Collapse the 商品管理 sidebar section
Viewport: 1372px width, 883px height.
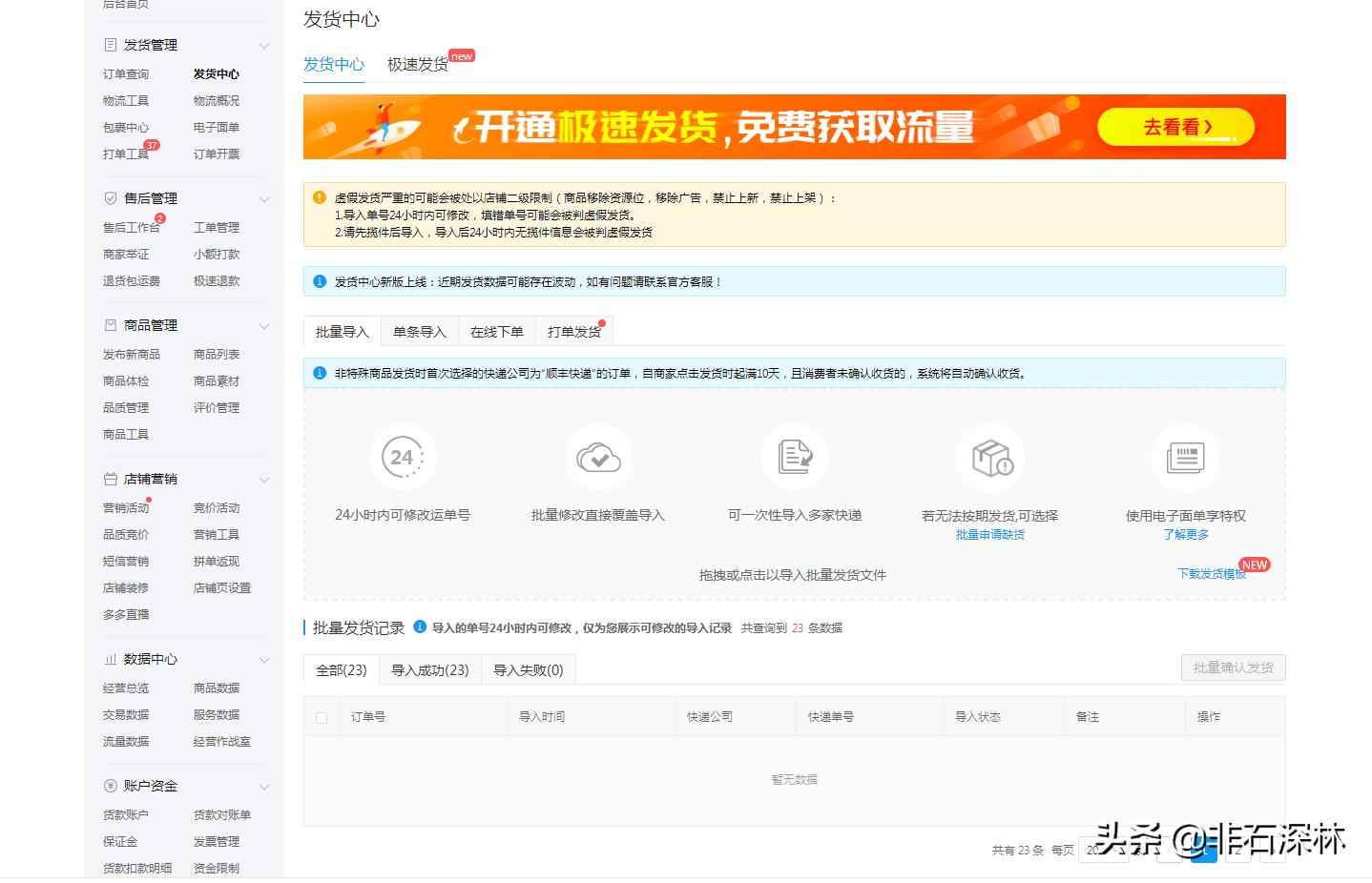[264, 325]
